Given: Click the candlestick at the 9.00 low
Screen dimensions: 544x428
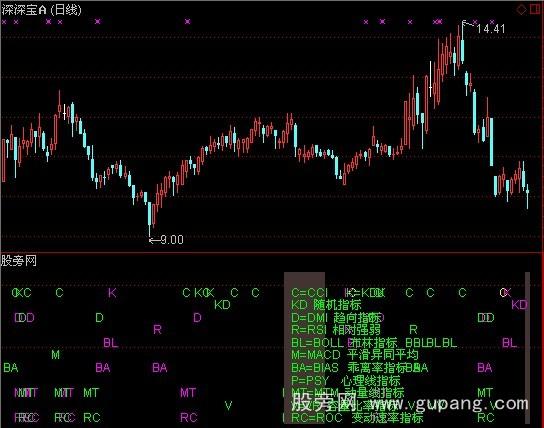Looking at the screenshot, I should 150,219.
